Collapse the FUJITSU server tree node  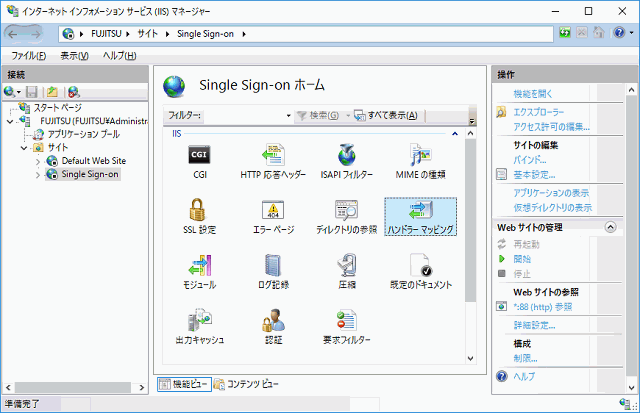[10, 121]
